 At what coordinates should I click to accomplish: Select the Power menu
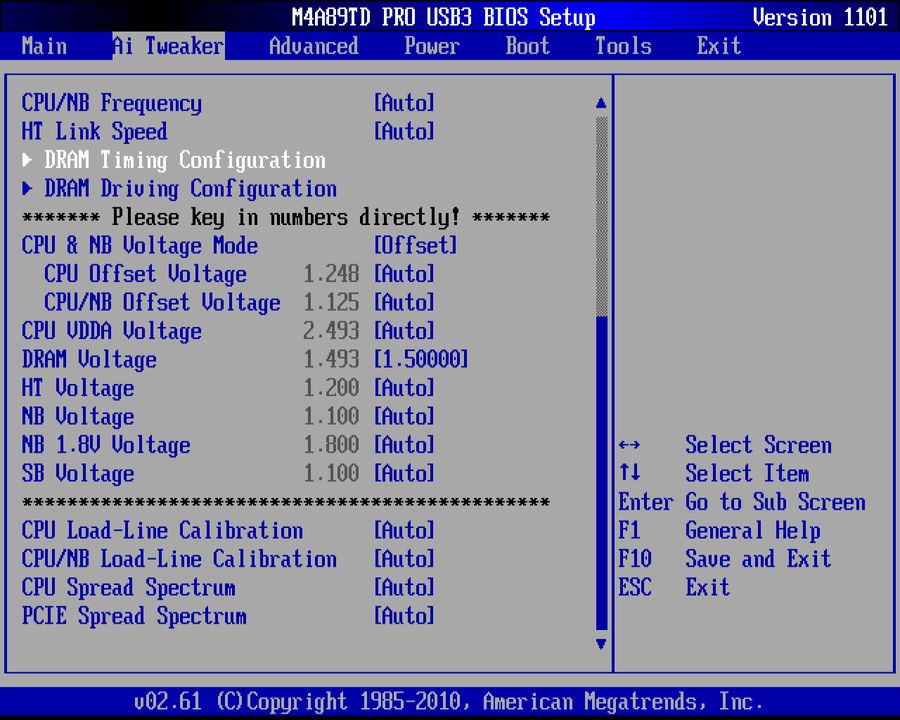coord(431,46)
